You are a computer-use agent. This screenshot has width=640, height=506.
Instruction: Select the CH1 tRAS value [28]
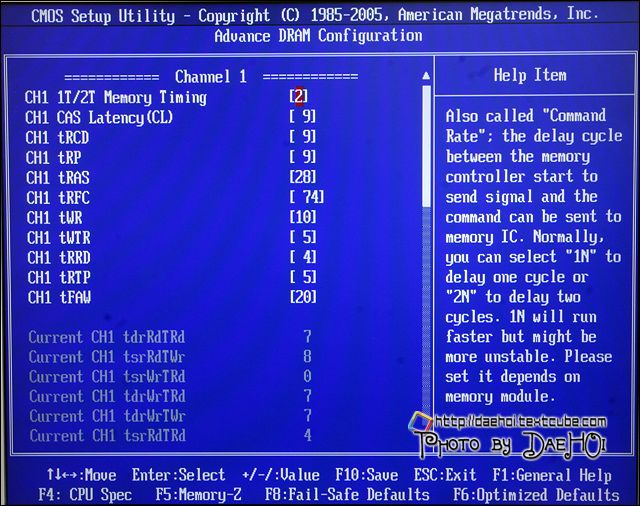302,177
